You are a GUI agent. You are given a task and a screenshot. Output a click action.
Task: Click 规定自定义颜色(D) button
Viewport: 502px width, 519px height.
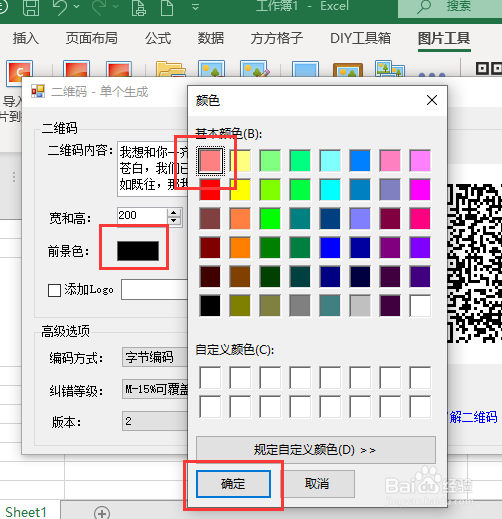click(316, 450)
